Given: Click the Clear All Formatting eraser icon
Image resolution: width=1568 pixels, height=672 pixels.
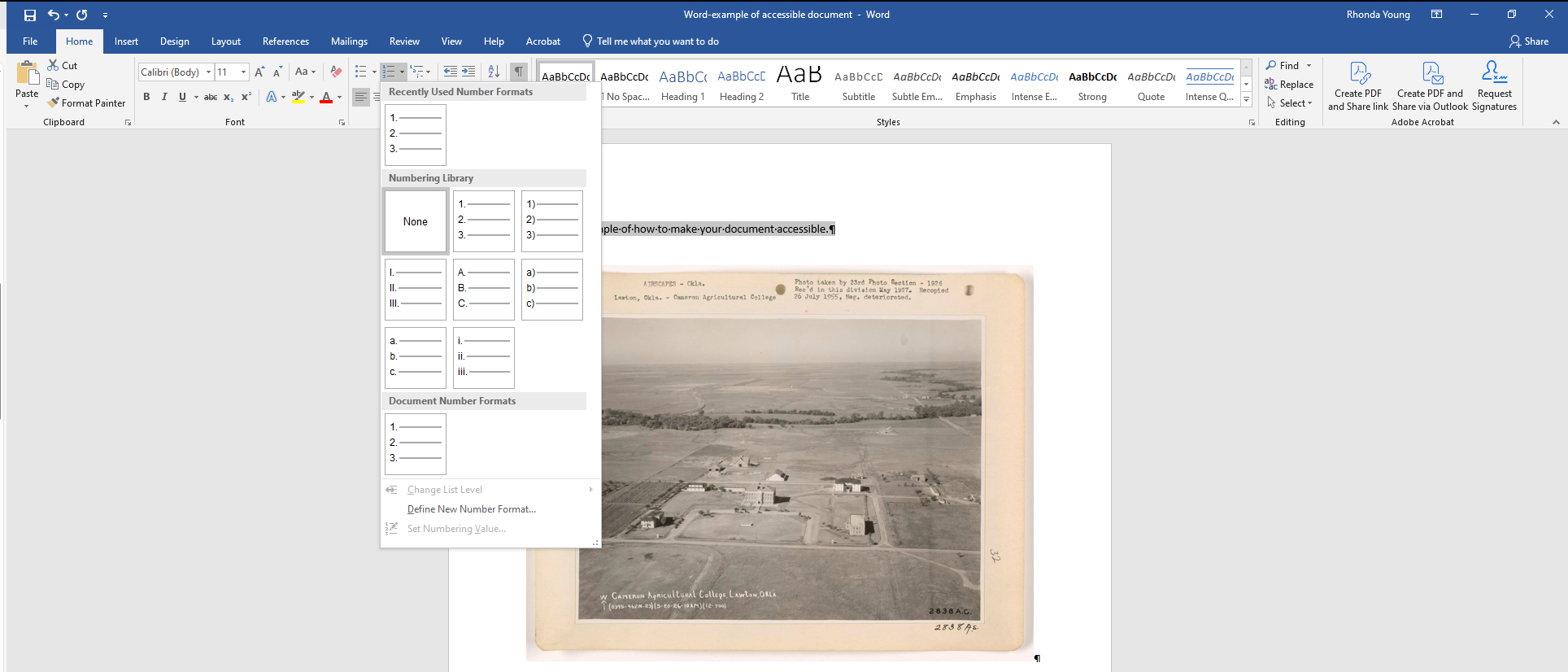Looking at the screenshot, I should coord(336,72).
